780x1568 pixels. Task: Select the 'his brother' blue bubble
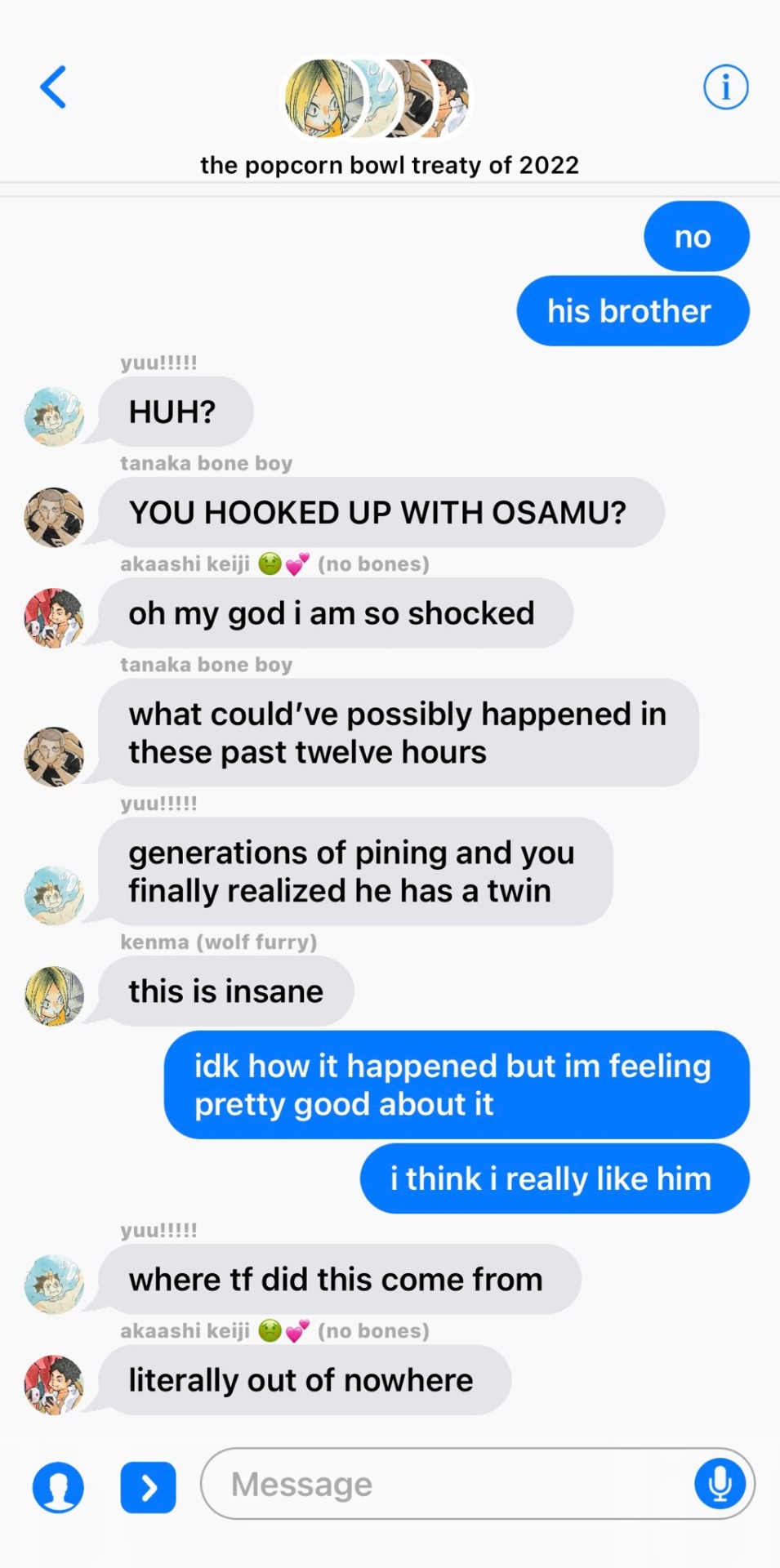click(633, 311)
